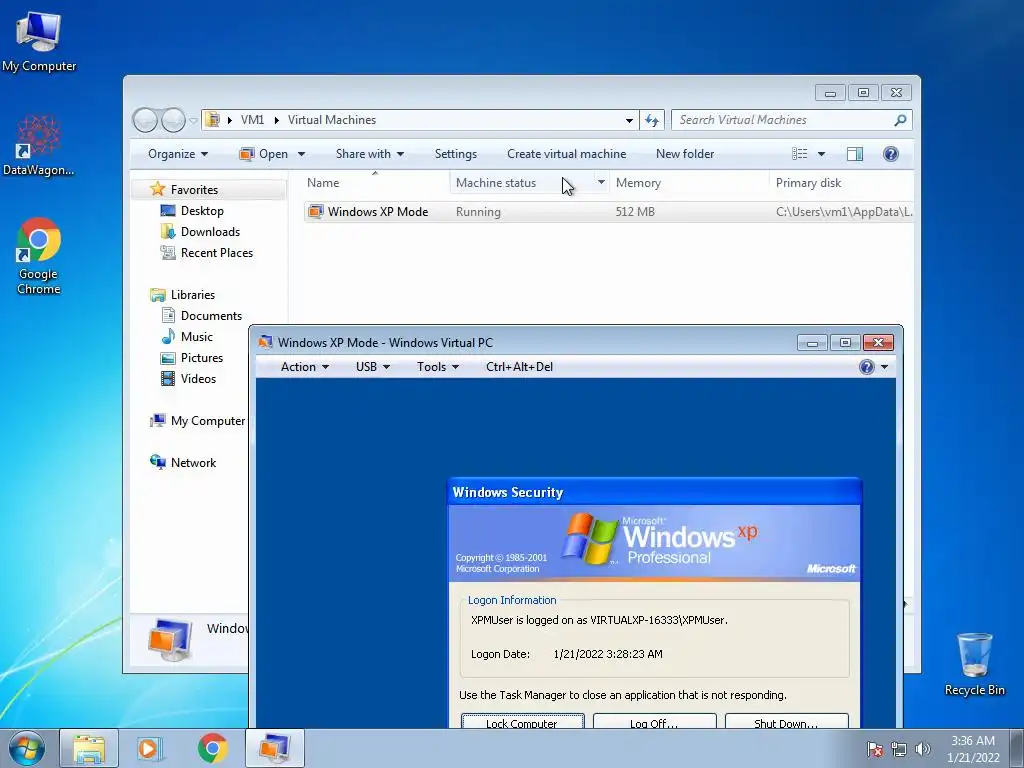Select Network in navigation pane
Screen dimensions: 1024x768
point(193,463)
